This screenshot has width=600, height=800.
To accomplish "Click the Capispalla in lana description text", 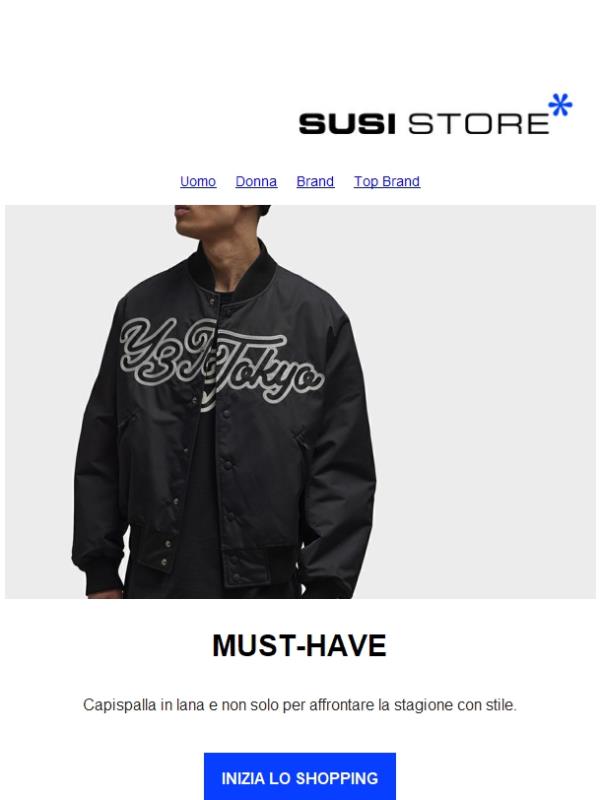I will pos(300,705).
